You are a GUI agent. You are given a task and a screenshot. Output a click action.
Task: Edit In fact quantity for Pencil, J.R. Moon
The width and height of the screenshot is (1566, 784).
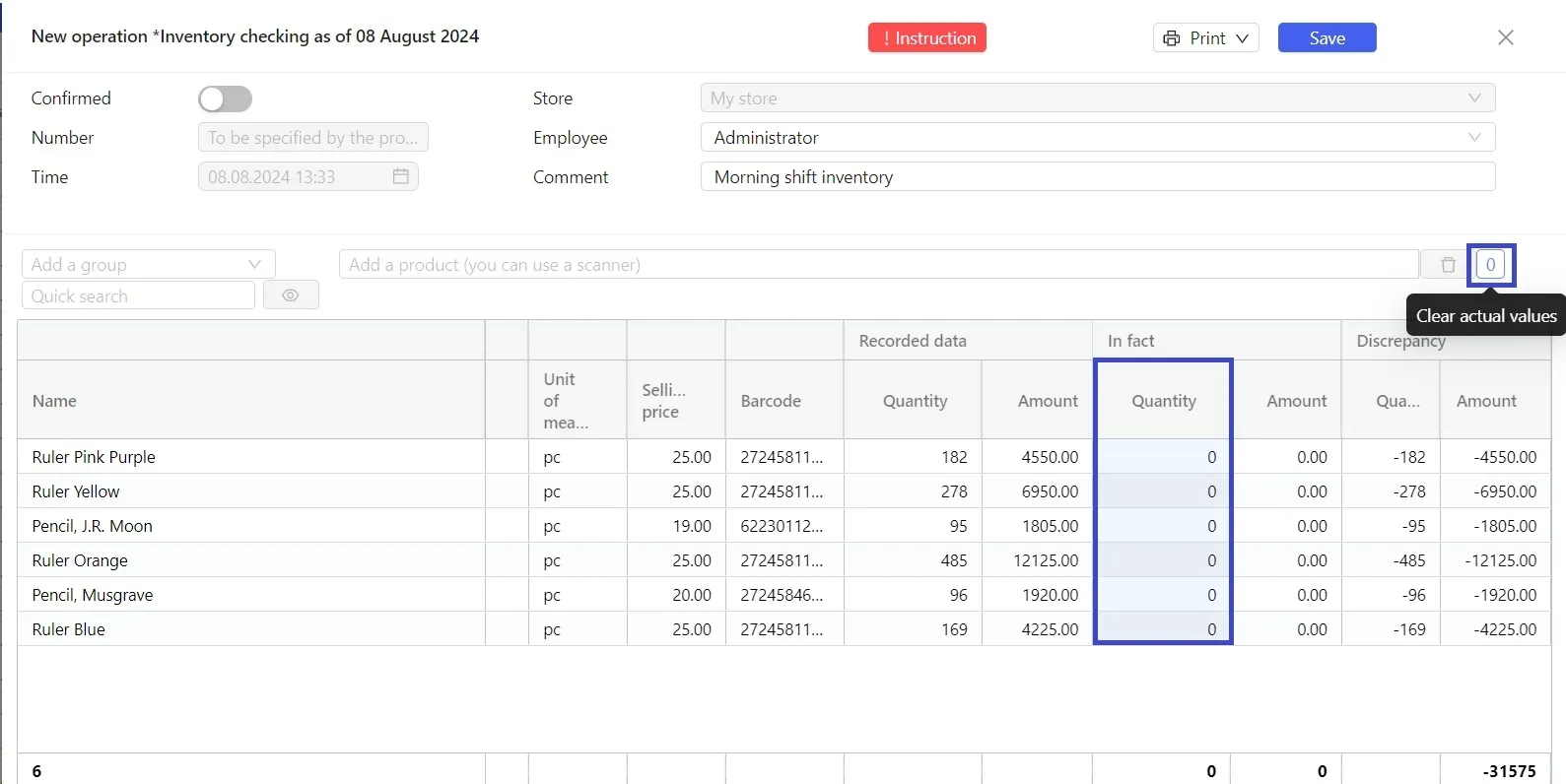click(1163, 526)
